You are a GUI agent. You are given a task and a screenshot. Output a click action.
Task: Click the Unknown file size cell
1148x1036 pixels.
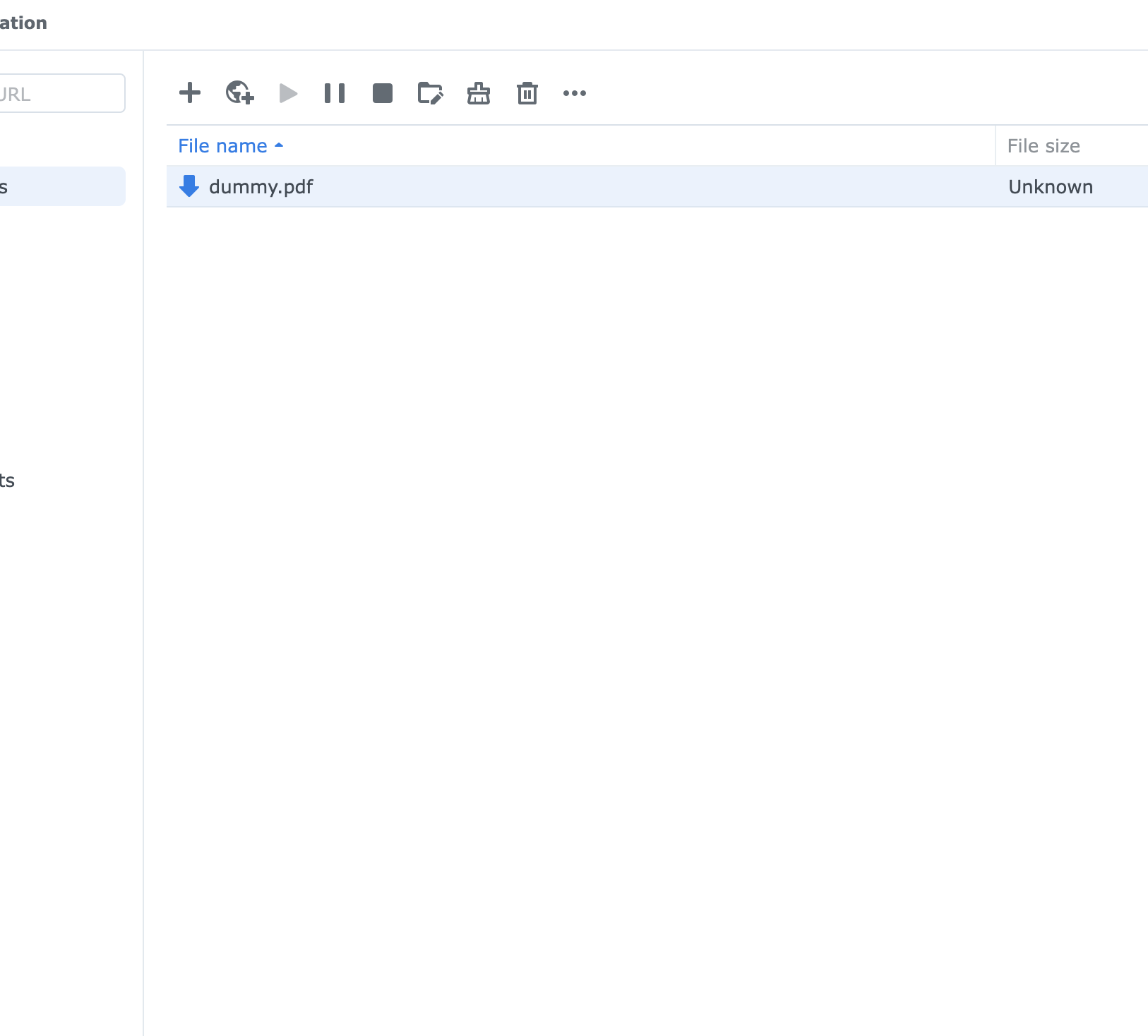coord(1051,187)
